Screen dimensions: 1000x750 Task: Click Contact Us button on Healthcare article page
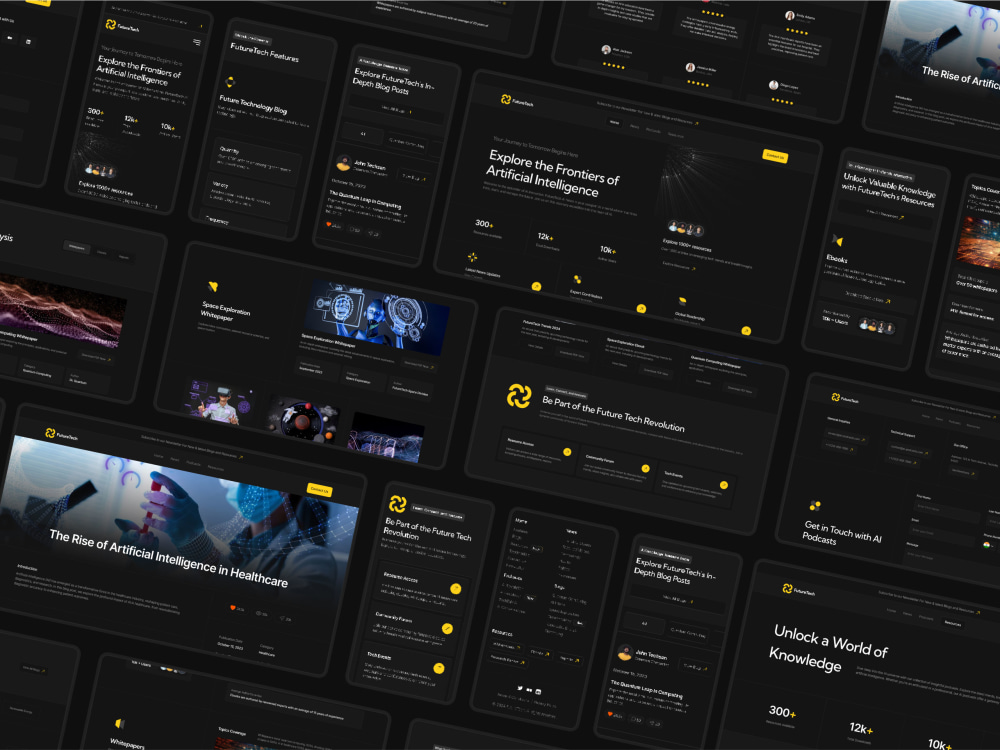(x=319, y=490)
